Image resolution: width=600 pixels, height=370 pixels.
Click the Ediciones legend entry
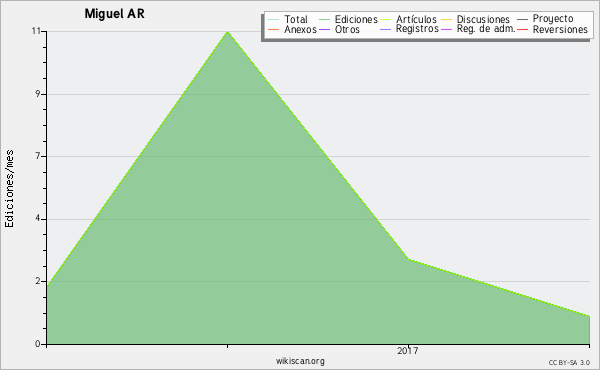pyautogui.click(x=348, y=19)
